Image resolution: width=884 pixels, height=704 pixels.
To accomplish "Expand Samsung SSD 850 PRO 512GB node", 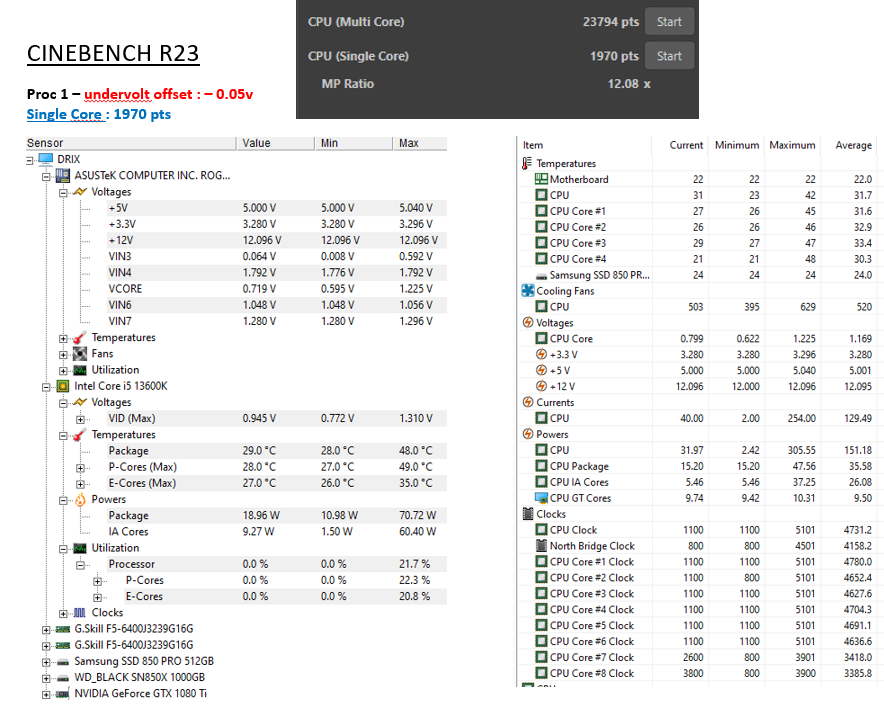I will tap(46, 662).
